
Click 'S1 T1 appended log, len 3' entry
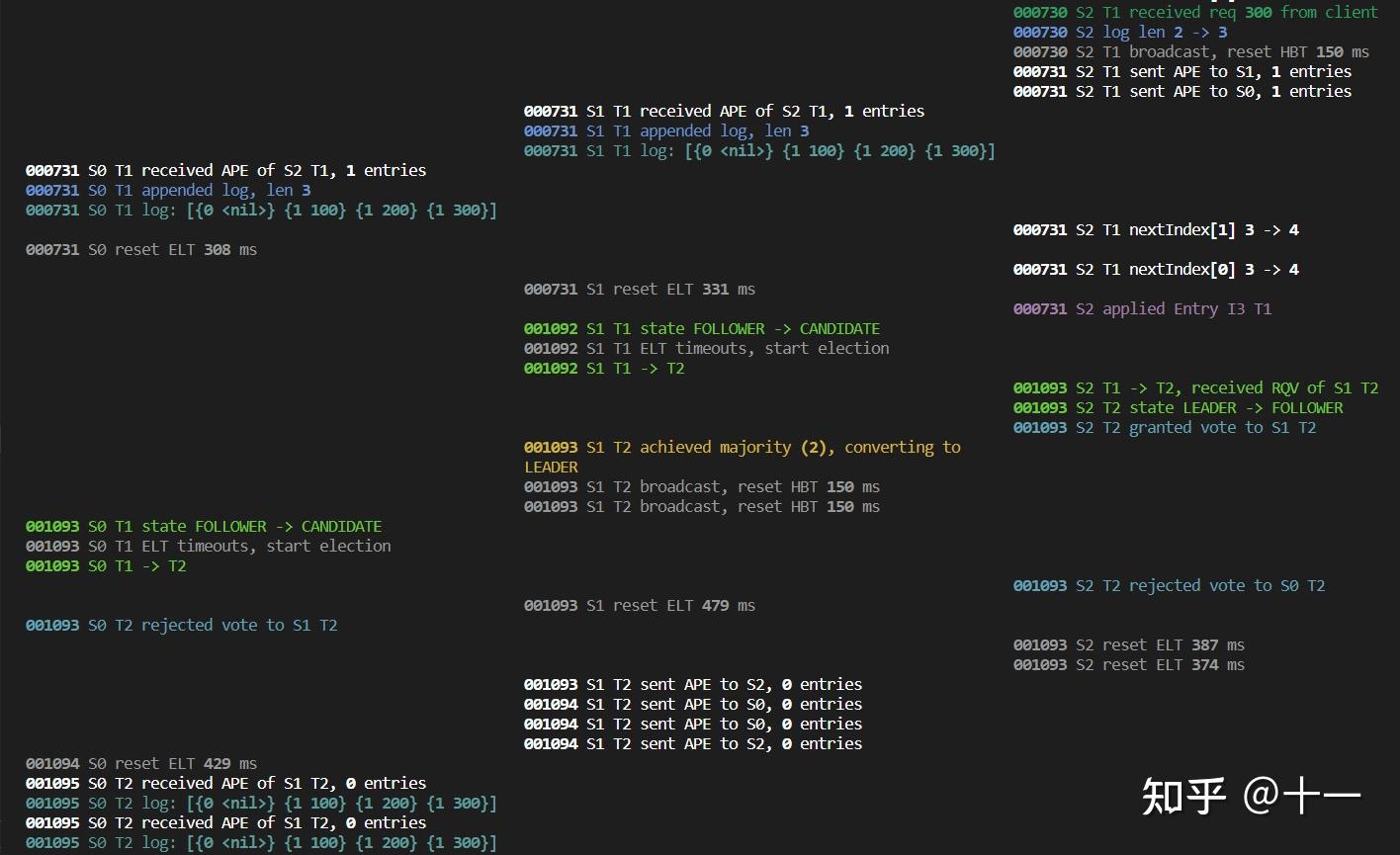[x=665, y=130]
